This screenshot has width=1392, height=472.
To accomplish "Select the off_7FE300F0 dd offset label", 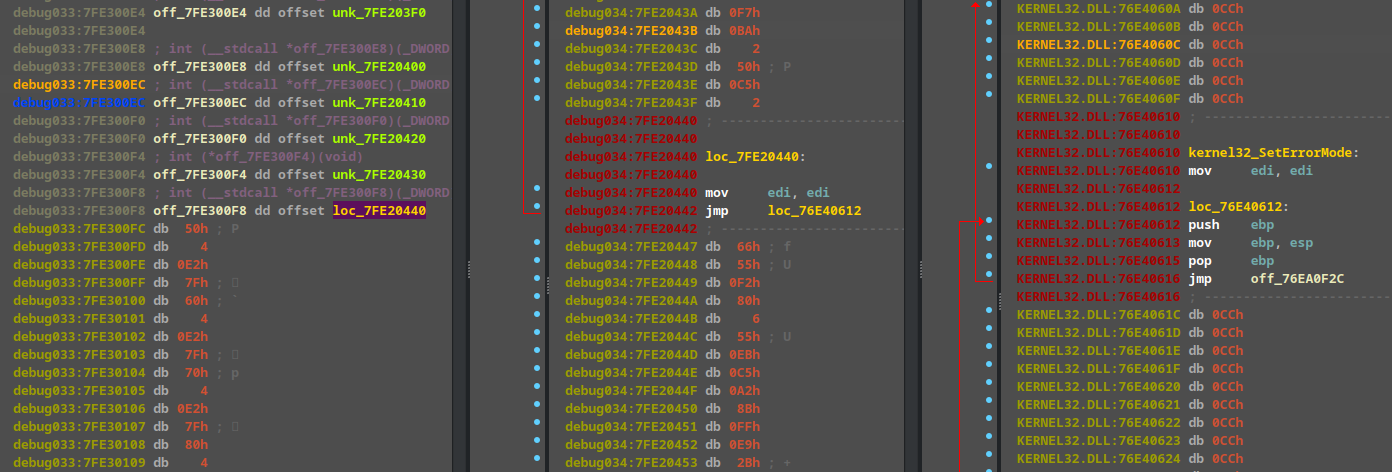I will tap(239, 139).
